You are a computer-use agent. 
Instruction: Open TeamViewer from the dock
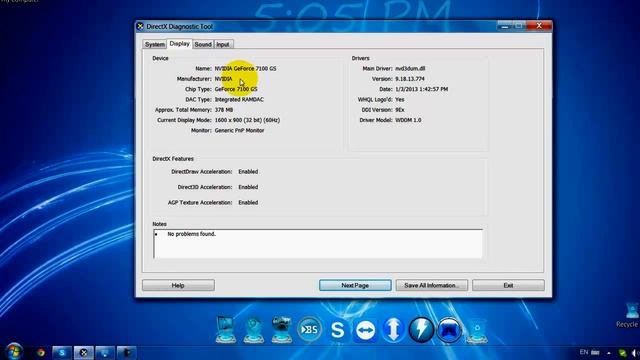(x=365, y=330)
